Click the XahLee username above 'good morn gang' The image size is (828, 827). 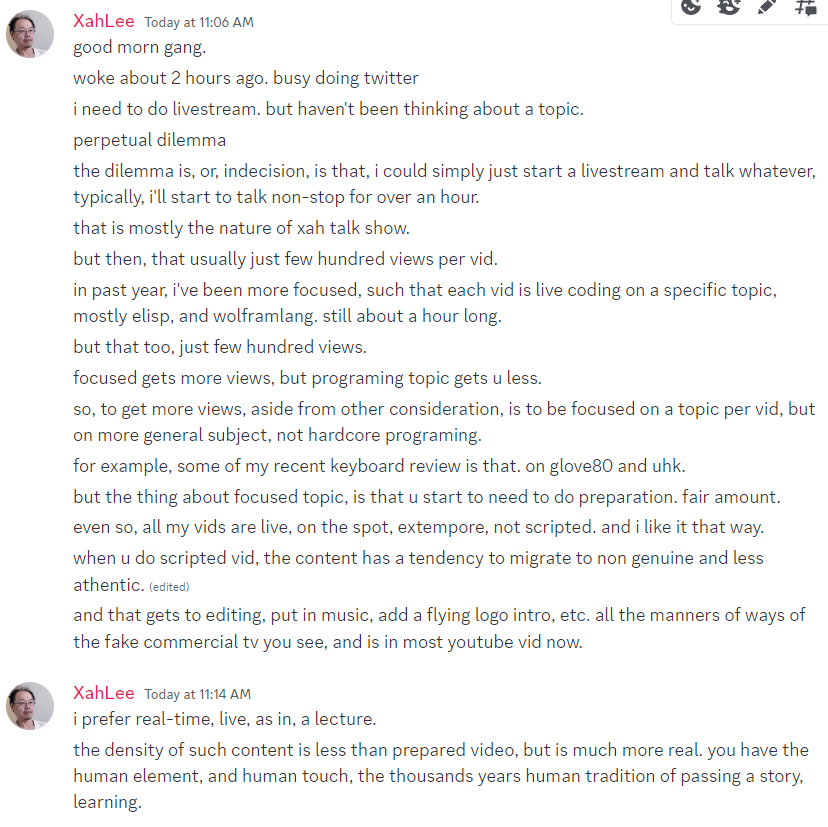103,21
